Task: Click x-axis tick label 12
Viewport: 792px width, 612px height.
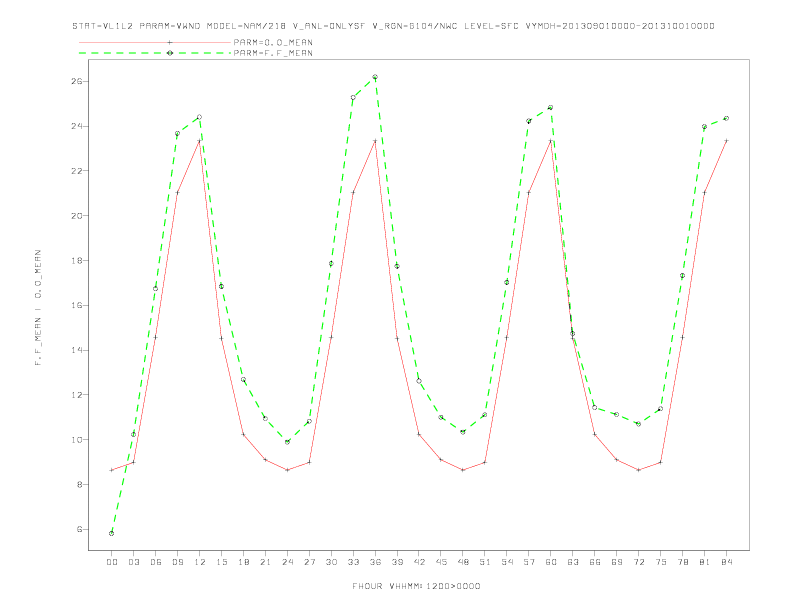Action: coord(200,562)
